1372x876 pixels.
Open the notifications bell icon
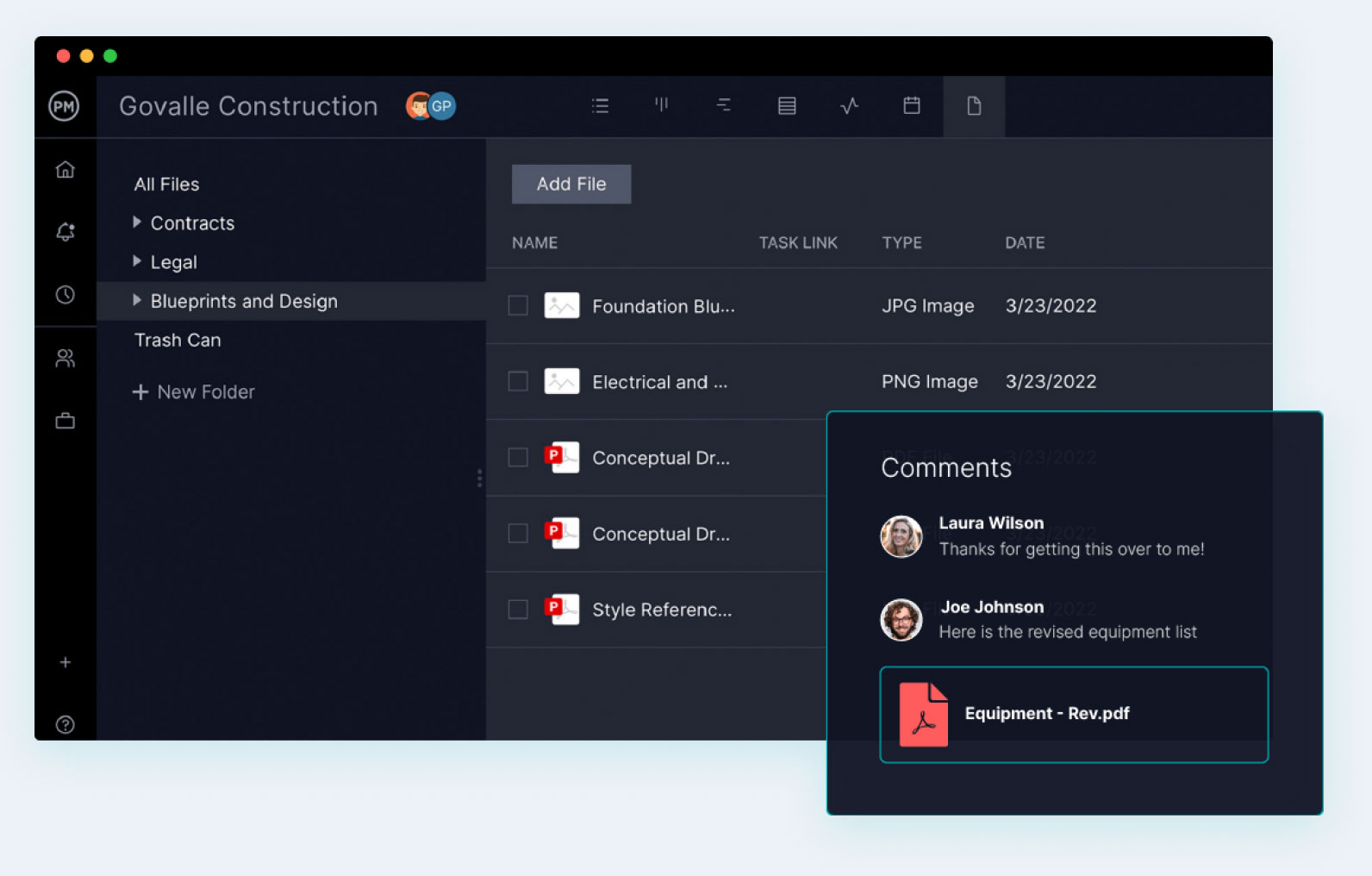(x=65, y=232)
